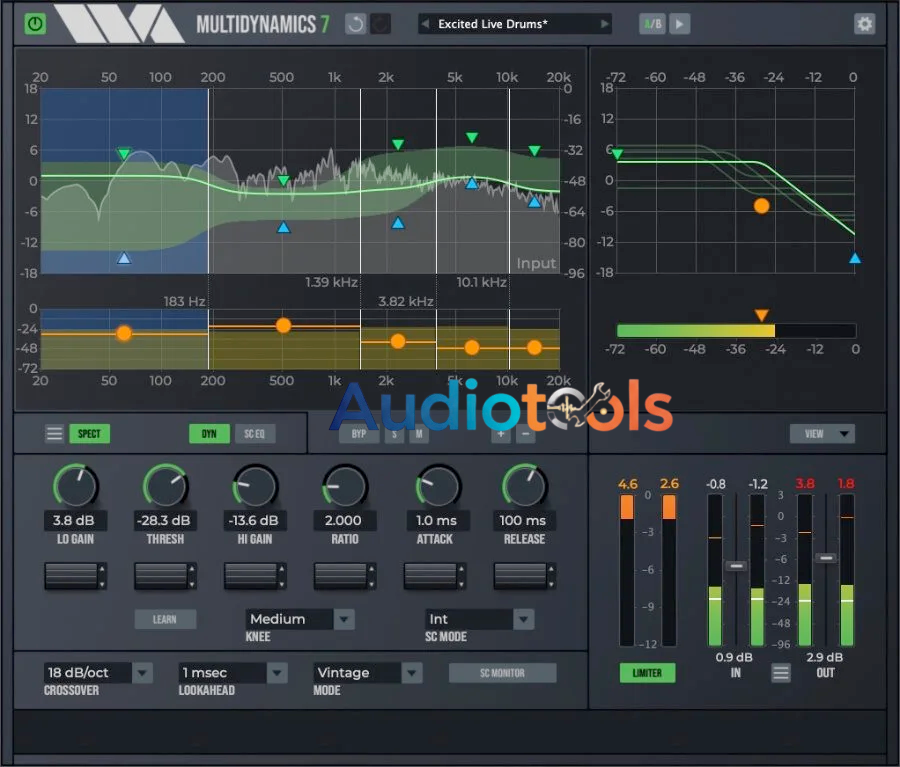Enable BYP to bypass the band

click(359, 433)
